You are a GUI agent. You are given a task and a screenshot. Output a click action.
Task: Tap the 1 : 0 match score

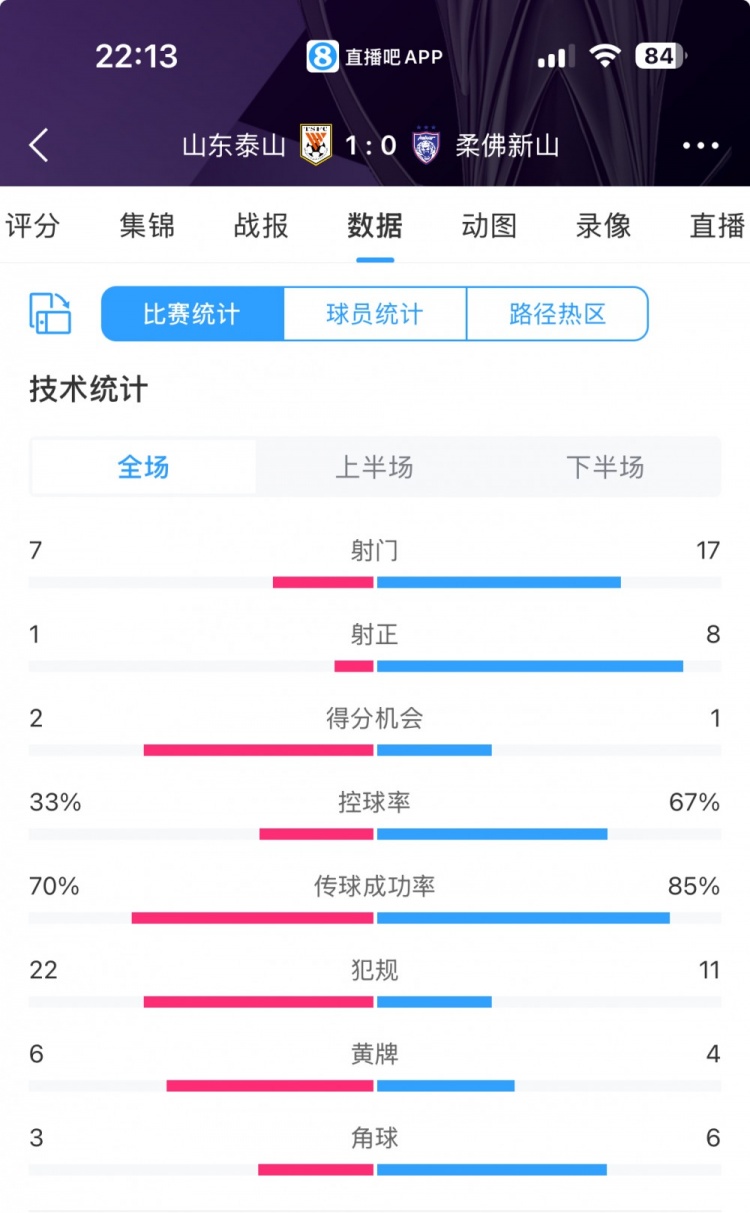pyautogui.click(x=371, y=146)
